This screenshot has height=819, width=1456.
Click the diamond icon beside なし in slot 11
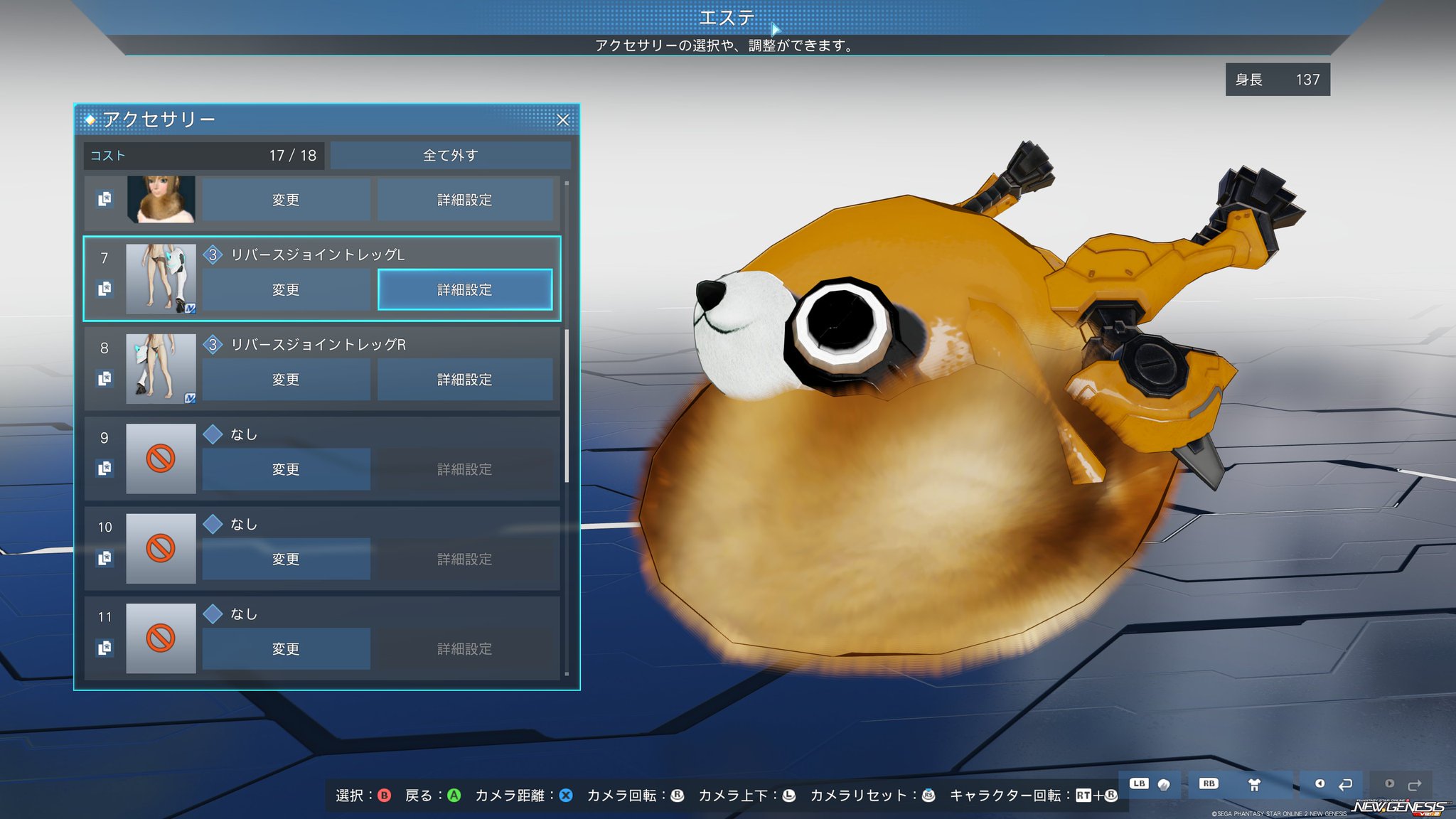coord(213,614)
